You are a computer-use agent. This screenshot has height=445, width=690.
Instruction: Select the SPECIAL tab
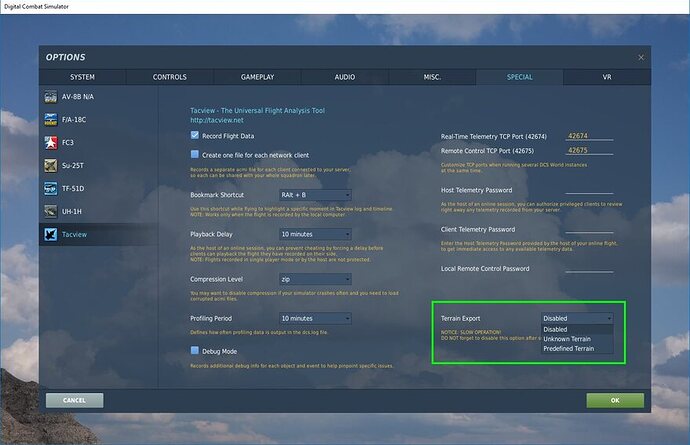[x=519, y=77]
